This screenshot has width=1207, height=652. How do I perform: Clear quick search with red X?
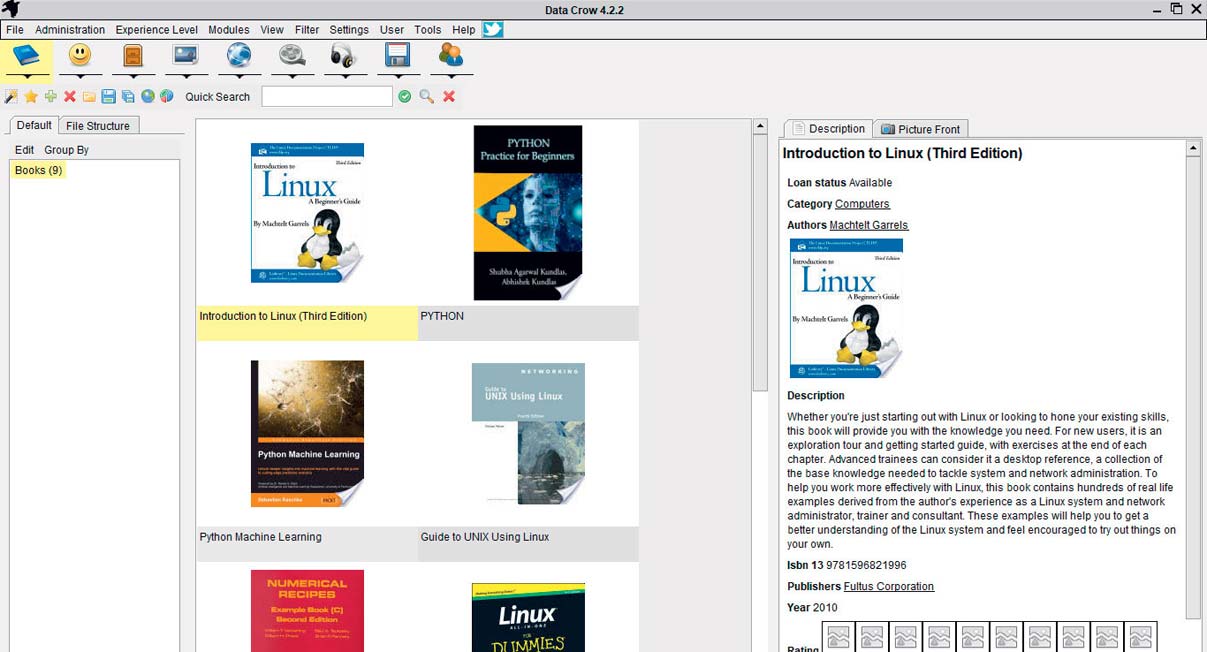coord(449,96)
